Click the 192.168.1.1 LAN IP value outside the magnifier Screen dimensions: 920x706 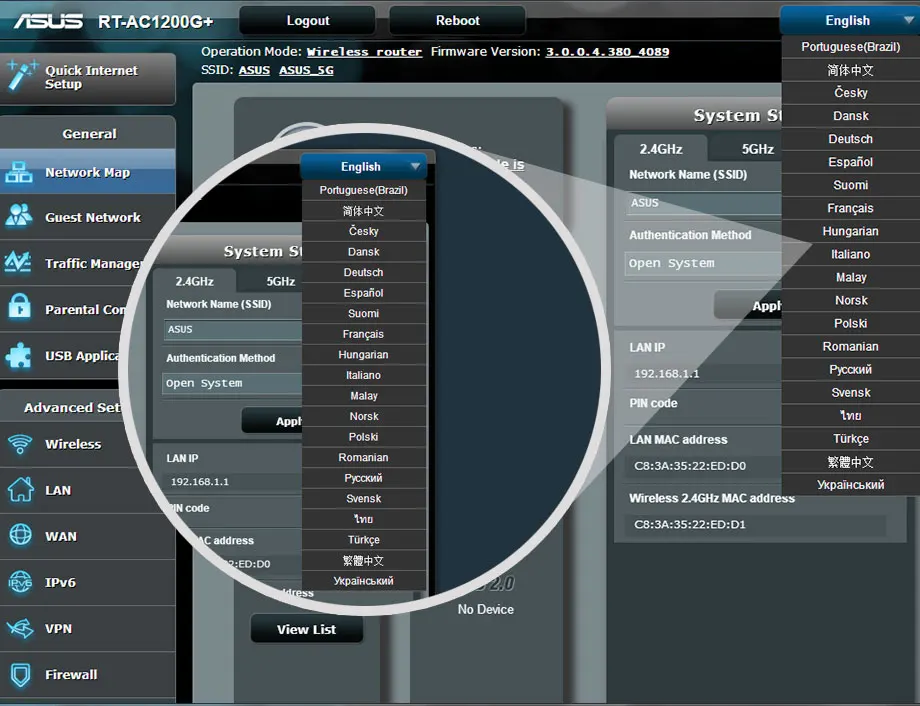coord(667,373)
